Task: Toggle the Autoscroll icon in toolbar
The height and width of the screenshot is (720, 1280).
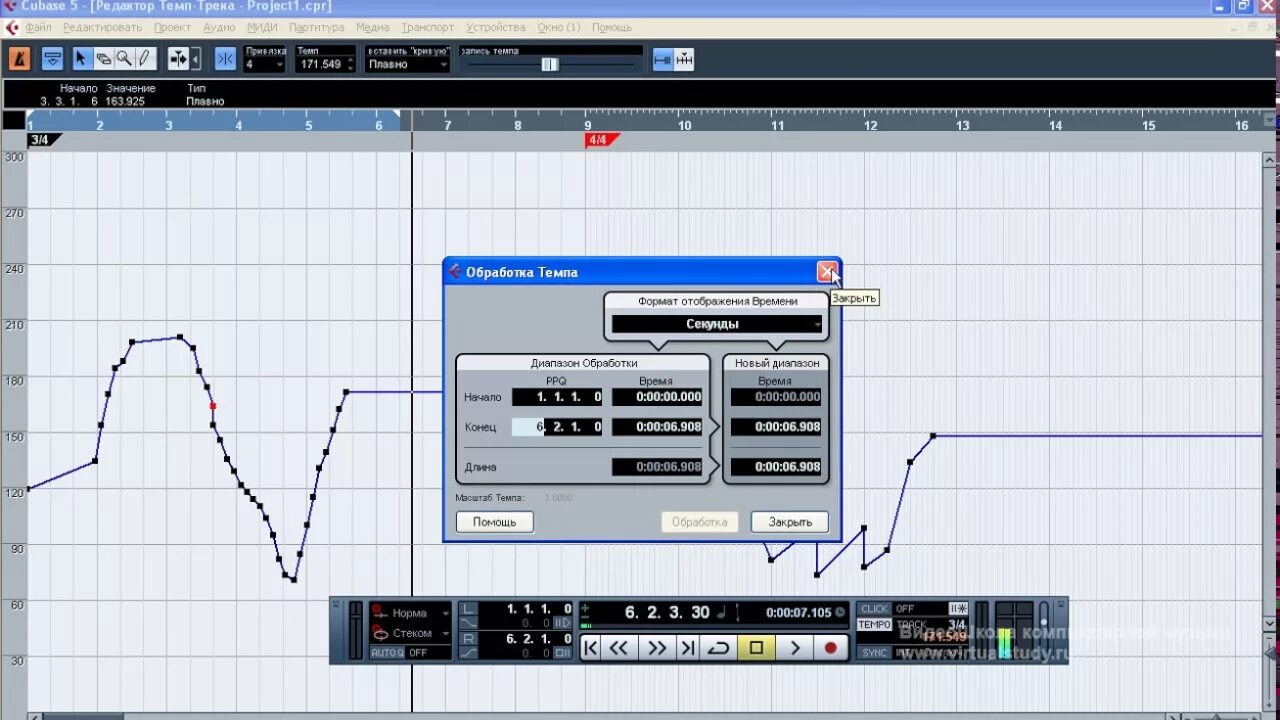Action: [179, 59]
